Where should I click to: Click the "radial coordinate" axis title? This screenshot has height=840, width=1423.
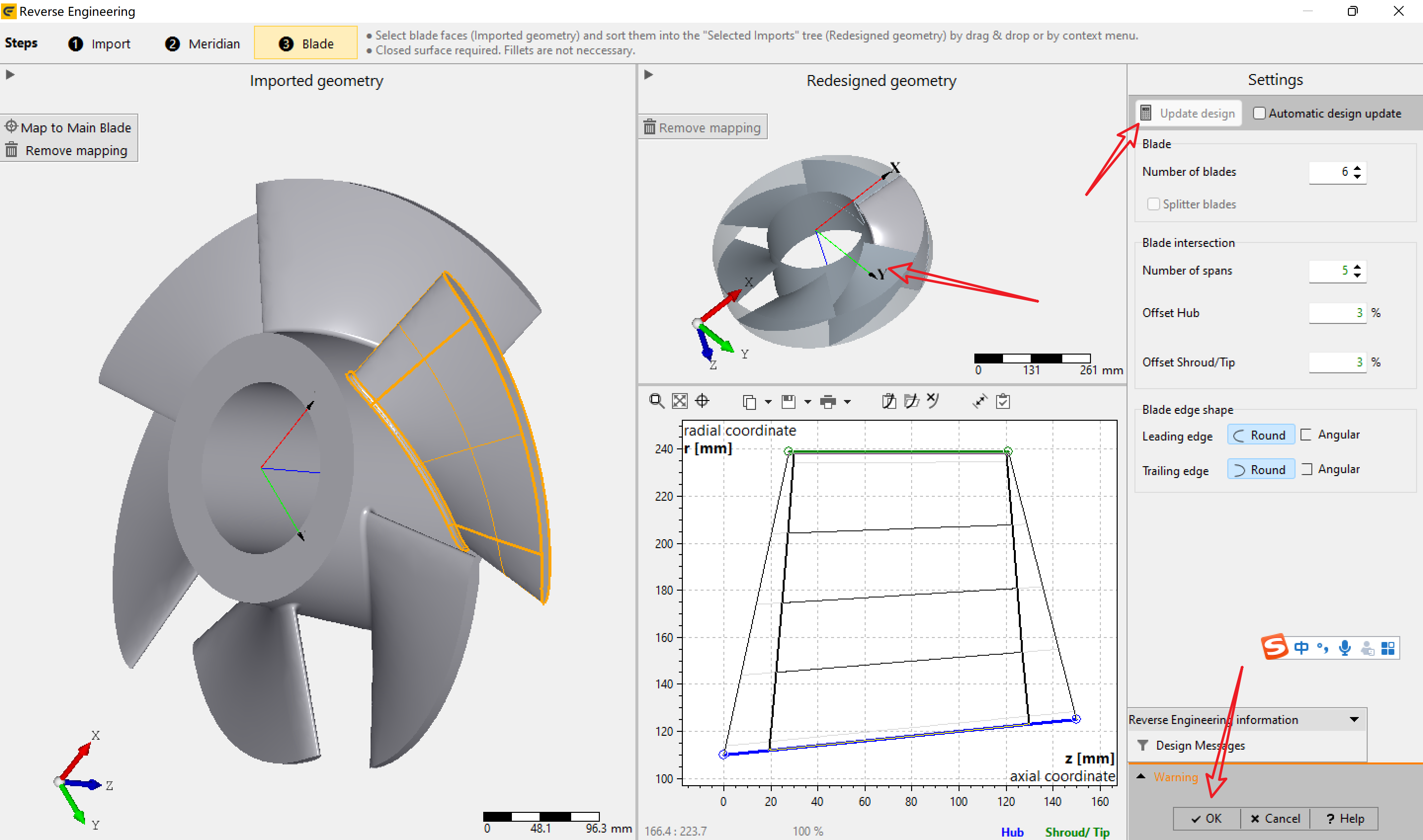[740, 430]
